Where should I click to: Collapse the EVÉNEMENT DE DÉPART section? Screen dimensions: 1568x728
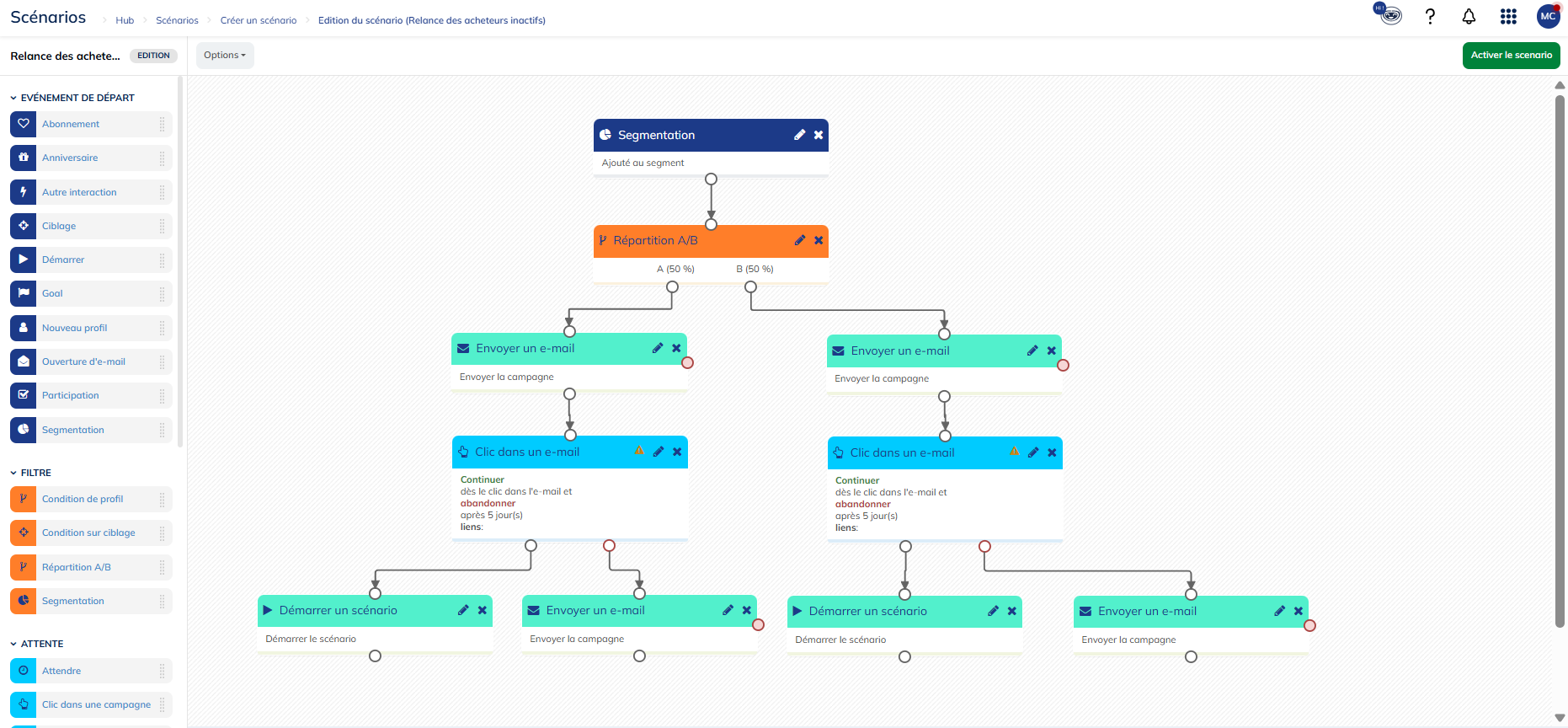point(13,98)
